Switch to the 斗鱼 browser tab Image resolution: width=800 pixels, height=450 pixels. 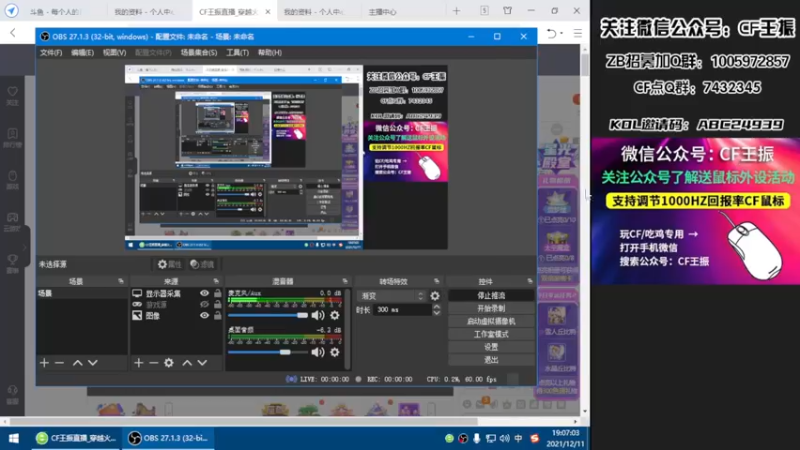[55, 12]
